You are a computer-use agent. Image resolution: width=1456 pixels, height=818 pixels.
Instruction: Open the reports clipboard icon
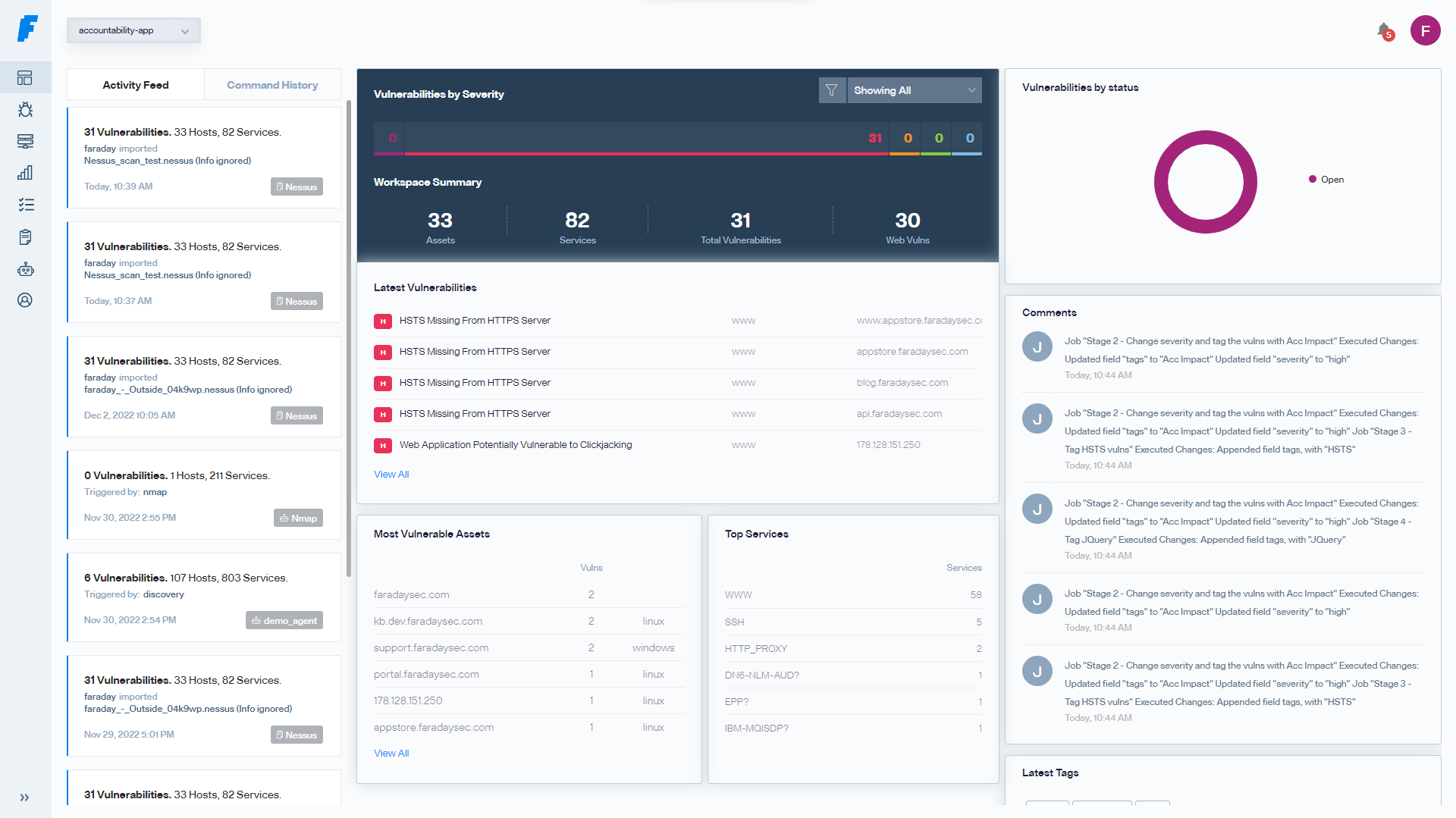coord(25,237)
